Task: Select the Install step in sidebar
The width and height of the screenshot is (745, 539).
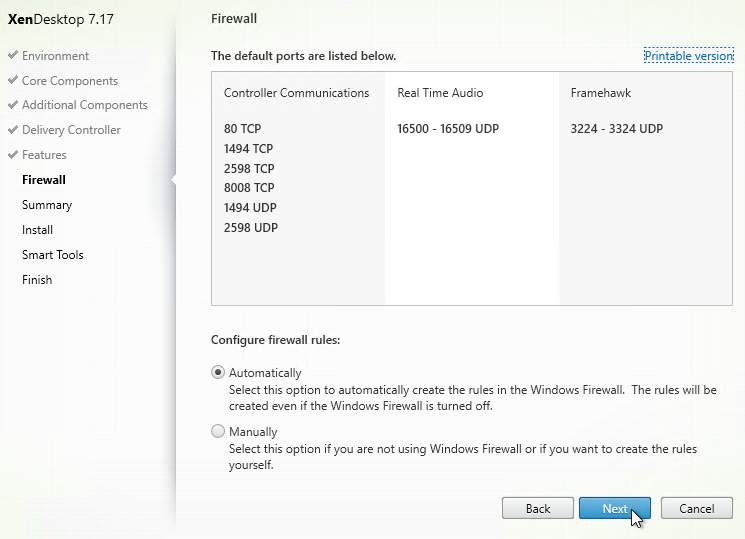Action: pos(37,230)
